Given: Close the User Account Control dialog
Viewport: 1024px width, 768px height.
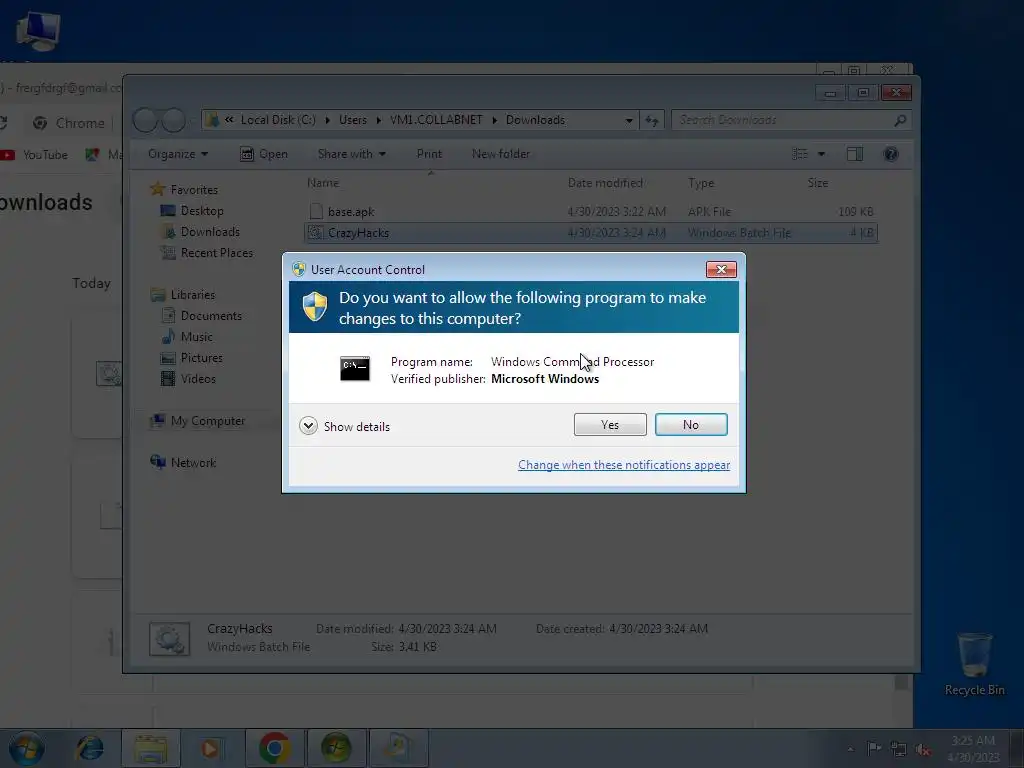Looking at the screenshot, I should click(x=721, y=270).
